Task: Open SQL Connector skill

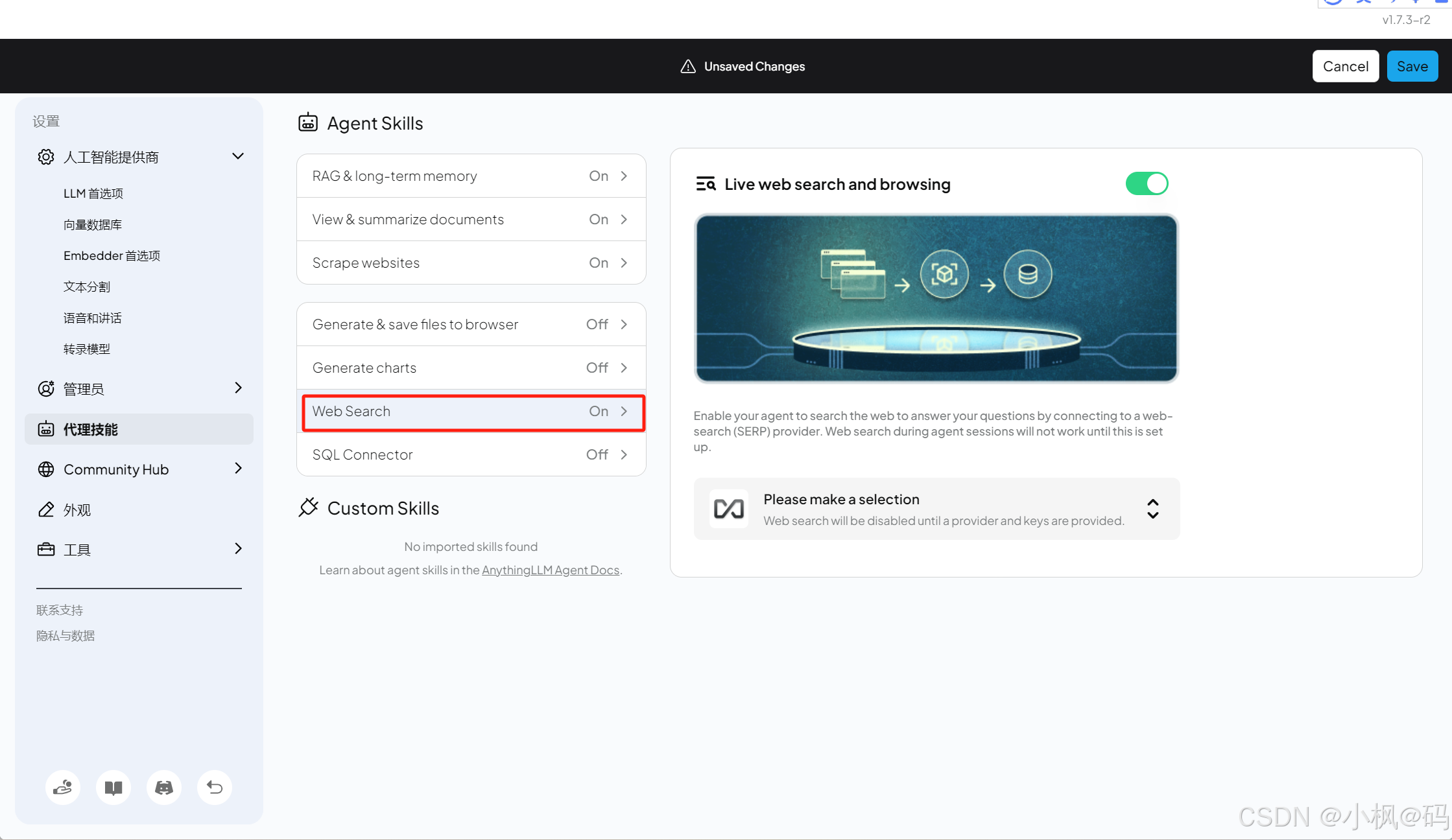Action: click(471, 454)
